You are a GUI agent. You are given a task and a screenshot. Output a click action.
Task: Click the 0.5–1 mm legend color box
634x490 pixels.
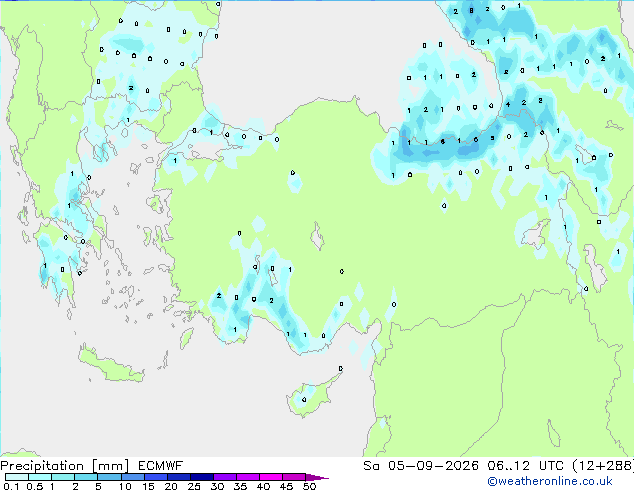coord(40,477)
